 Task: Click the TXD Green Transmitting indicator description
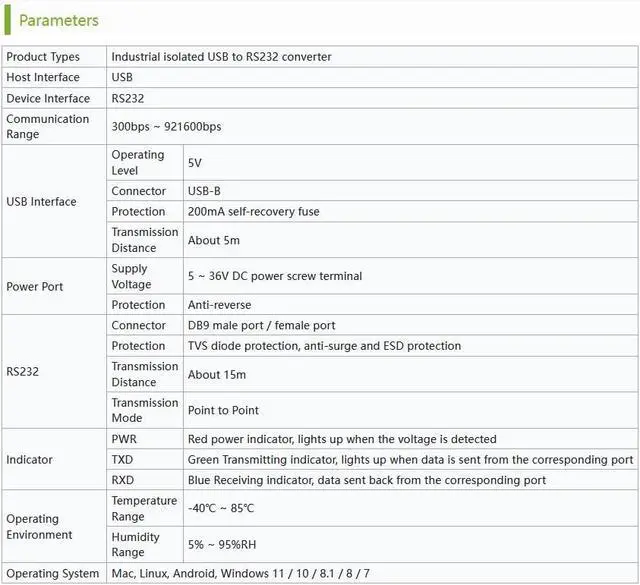pos(410,460)
